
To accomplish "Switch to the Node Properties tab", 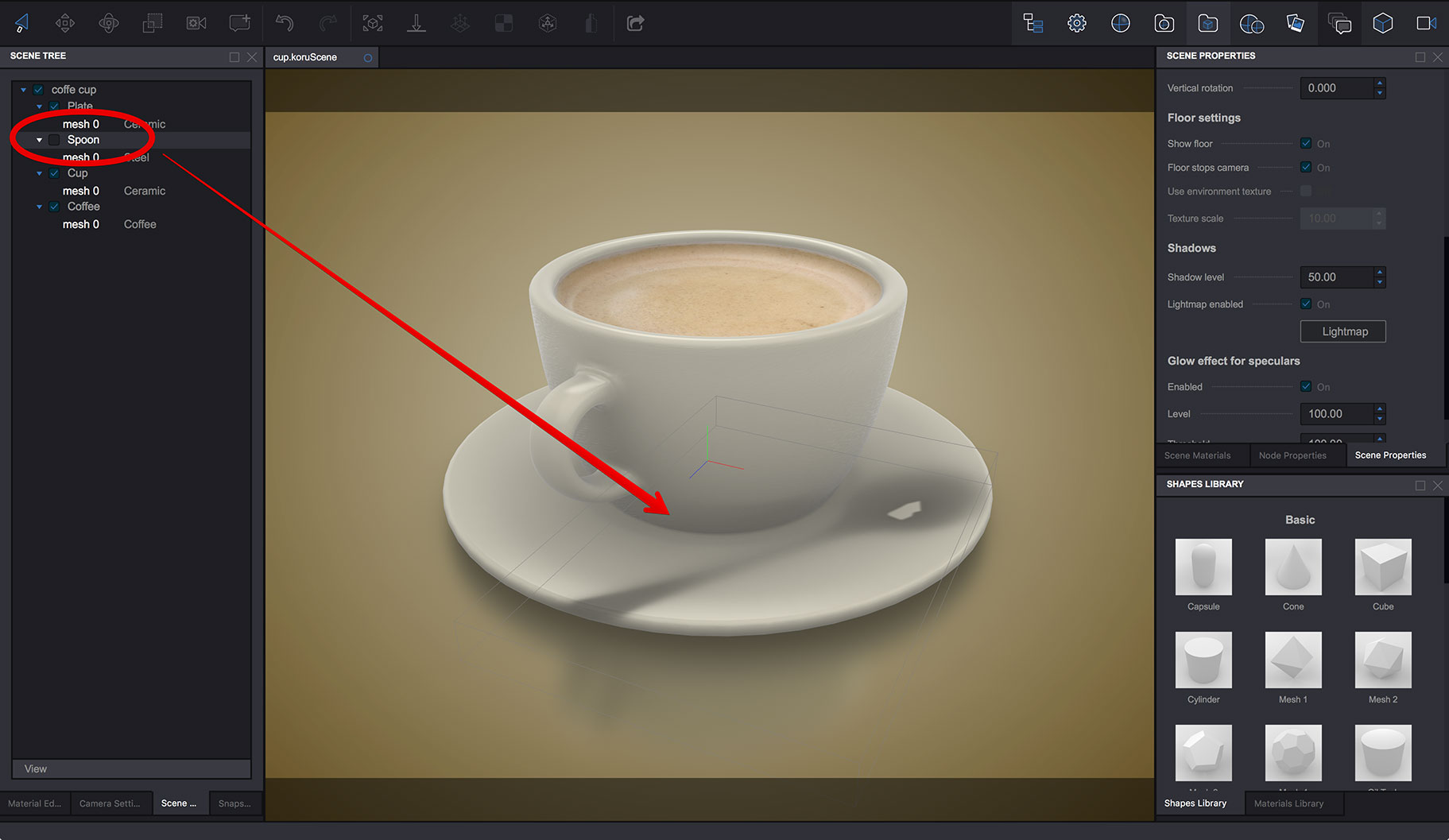I will 1292,455.
